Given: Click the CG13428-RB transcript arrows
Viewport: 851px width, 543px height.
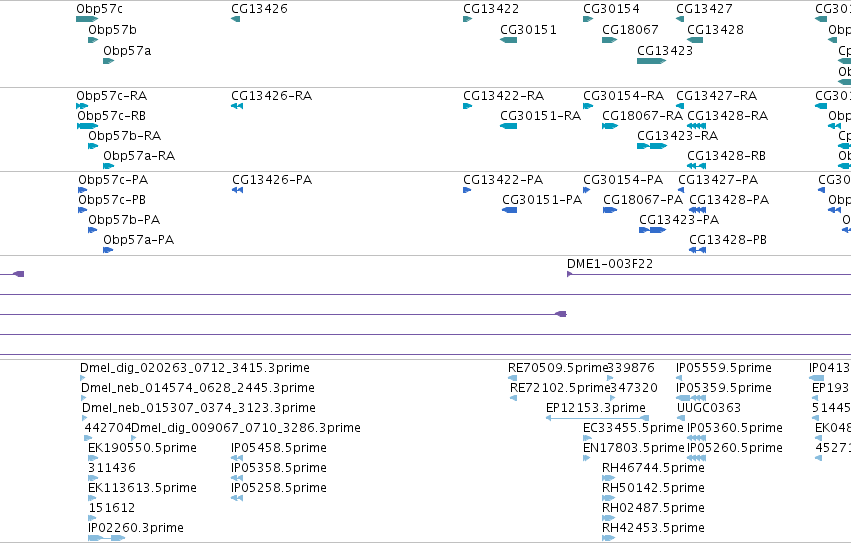Looking at the screenshot, I should click(696, 166).
